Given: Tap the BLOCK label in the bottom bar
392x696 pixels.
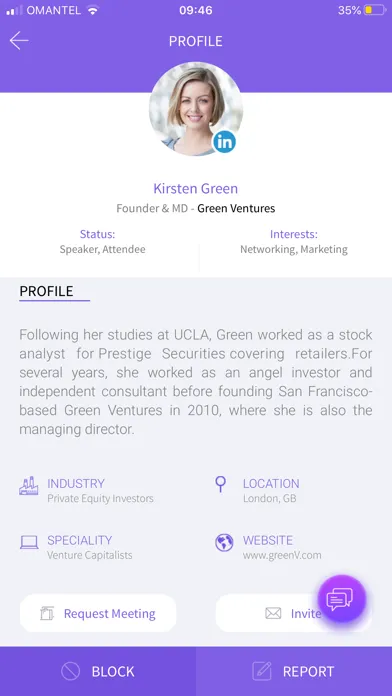Looking at the screenshot, I should (113, 672).
